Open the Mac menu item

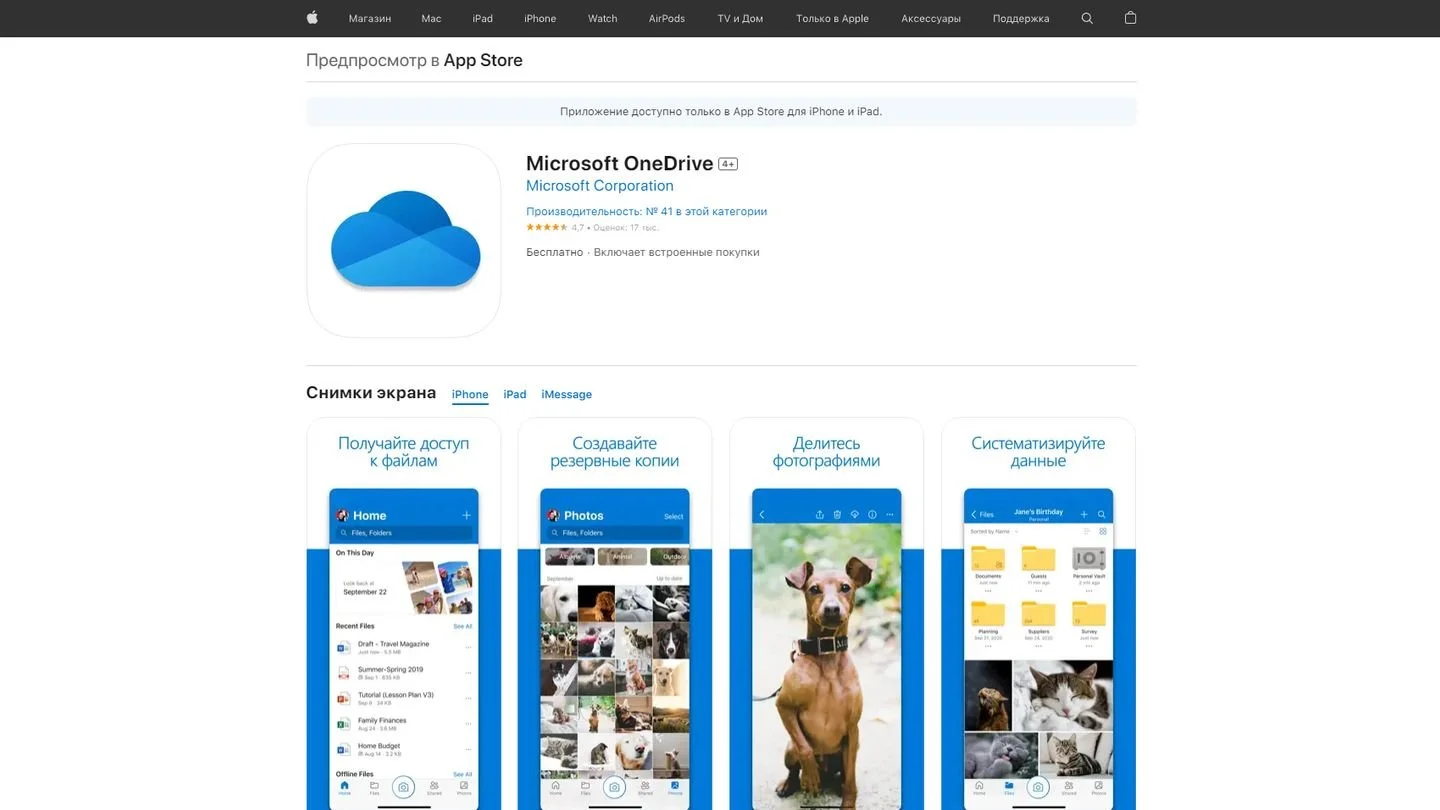tap(431, 18)
